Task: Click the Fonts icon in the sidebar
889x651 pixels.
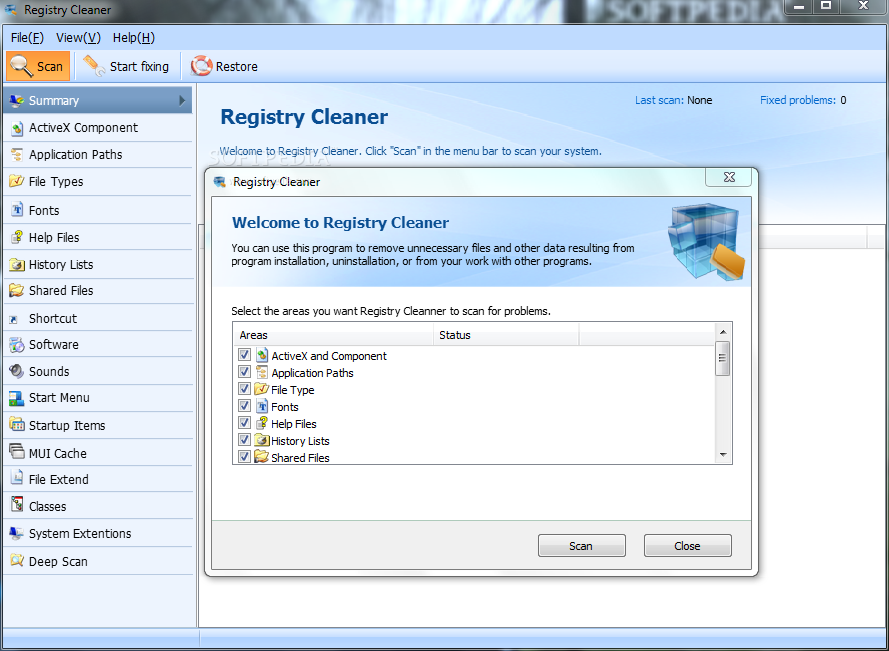Action: (17, 210)
